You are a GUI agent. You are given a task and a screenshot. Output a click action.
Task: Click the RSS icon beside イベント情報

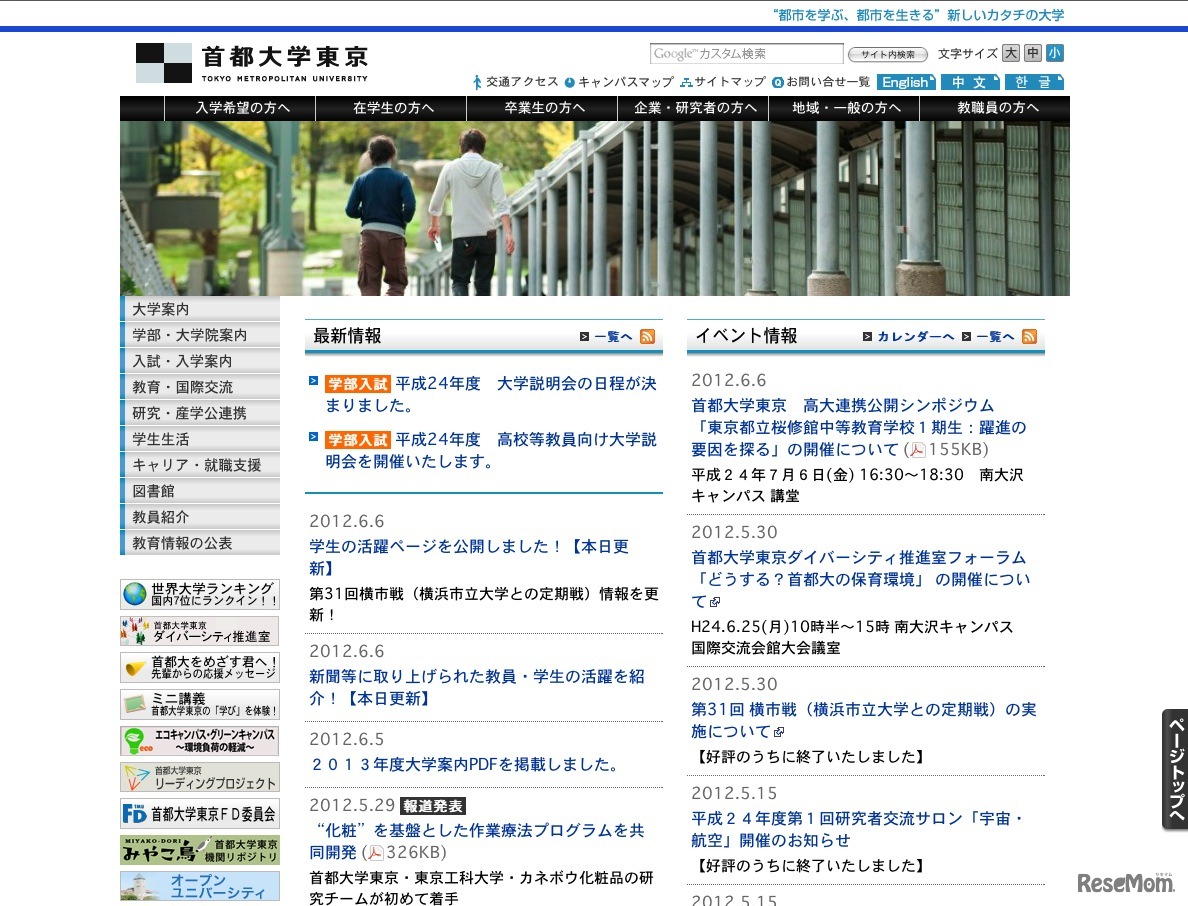point(1029,336)
